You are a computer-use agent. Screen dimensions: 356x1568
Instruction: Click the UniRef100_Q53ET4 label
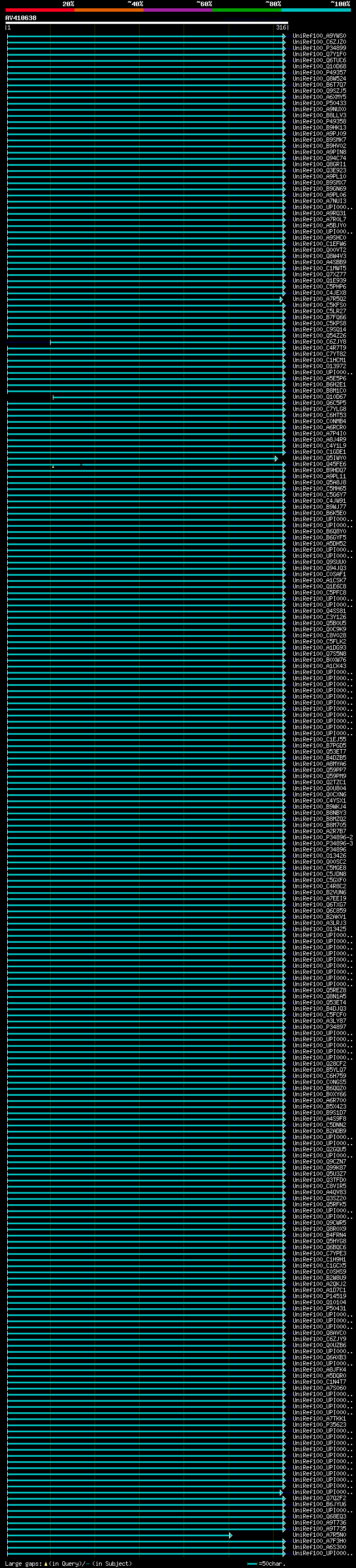click(x=319, y=1002)
